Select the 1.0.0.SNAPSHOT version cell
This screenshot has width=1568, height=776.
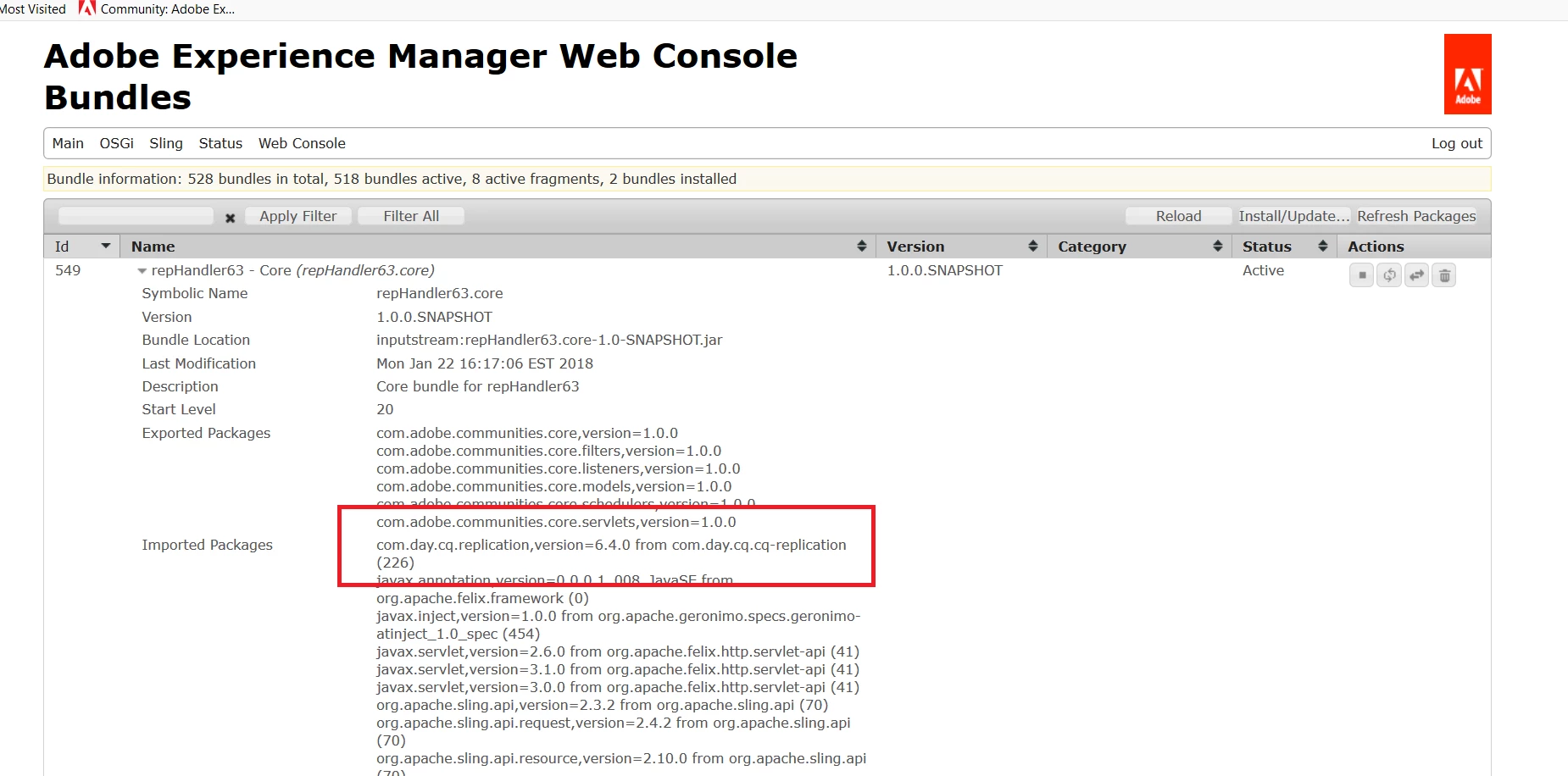coord(944,270)
